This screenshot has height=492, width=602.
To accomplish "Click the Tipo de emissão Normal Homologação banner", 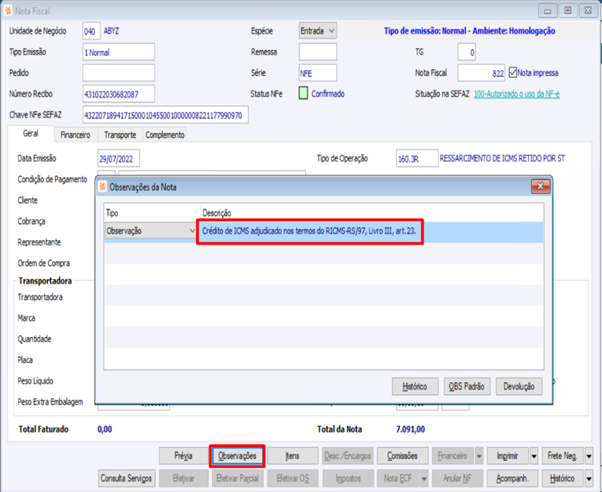I will (x=470, y=31).
